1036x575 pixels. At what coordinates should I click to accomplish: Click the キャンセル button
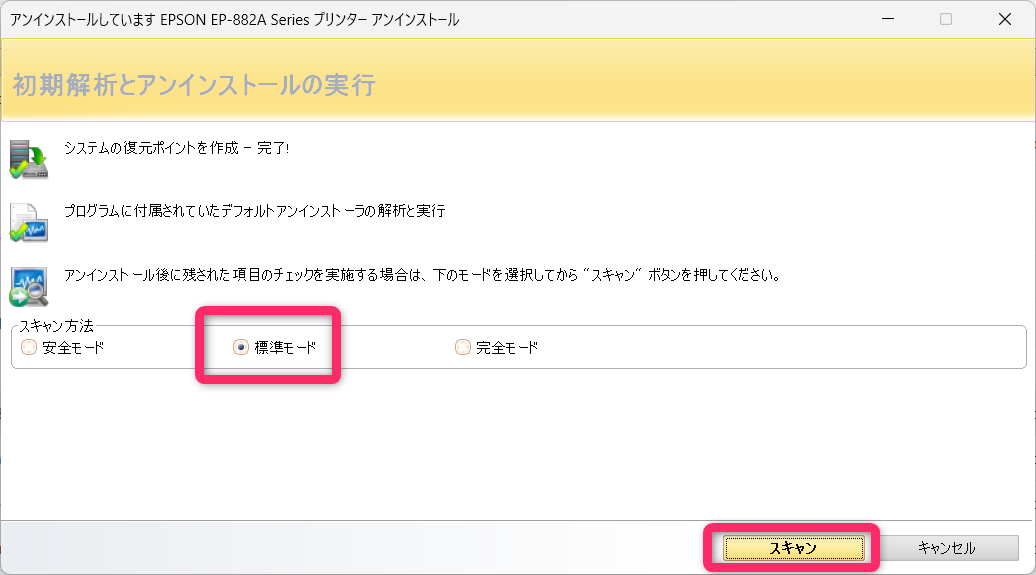946,547
